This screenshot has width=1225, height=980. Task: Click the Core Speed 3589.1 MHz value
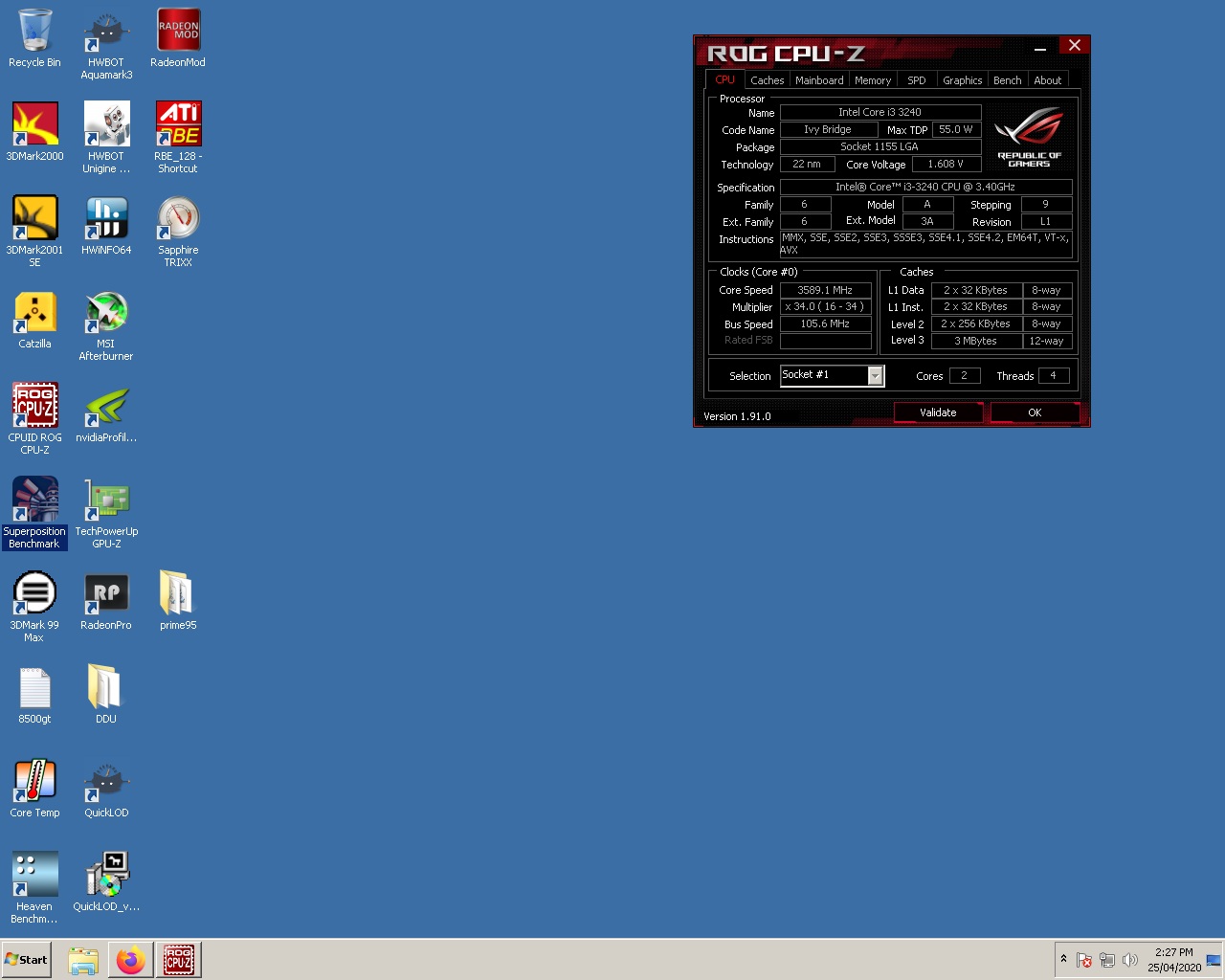tap(825, 290)
